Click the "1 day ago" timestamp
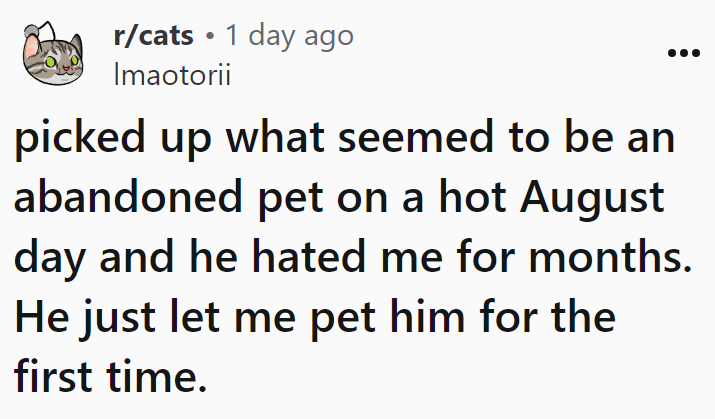The width and height of the screenshot is (715, 419). pyautogui.click(x=288, y=37)
